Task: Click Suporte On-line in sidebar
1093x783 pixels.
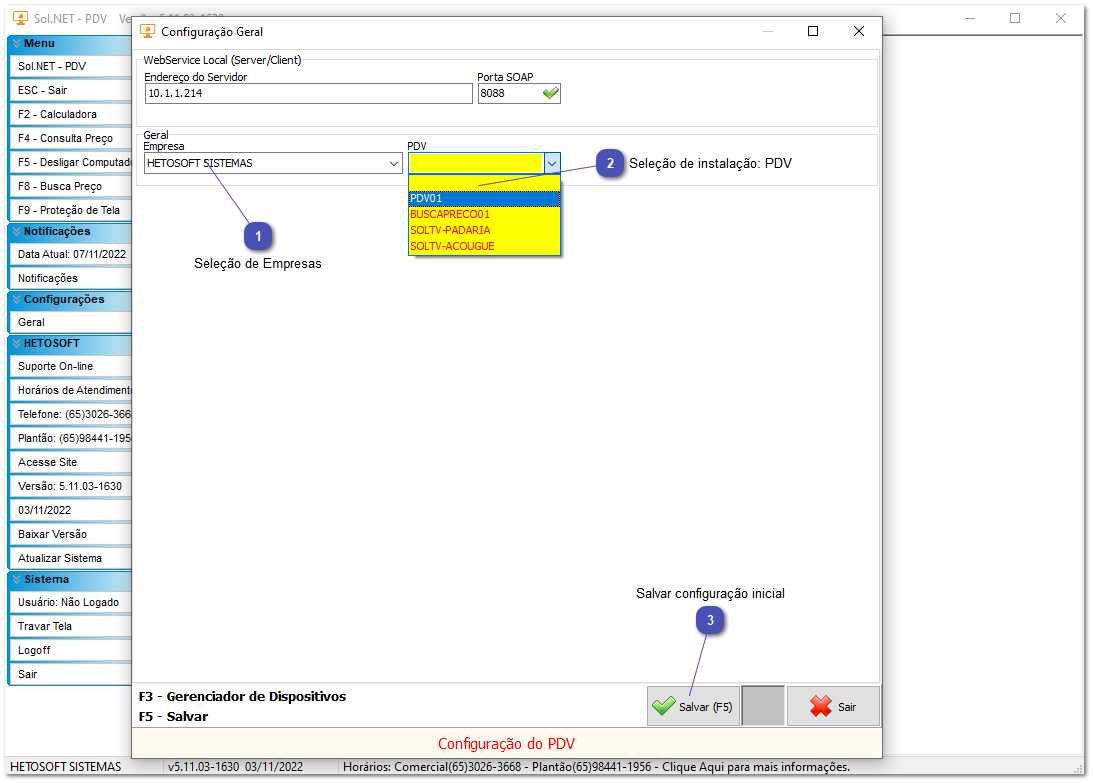Action: coord(68,367)
